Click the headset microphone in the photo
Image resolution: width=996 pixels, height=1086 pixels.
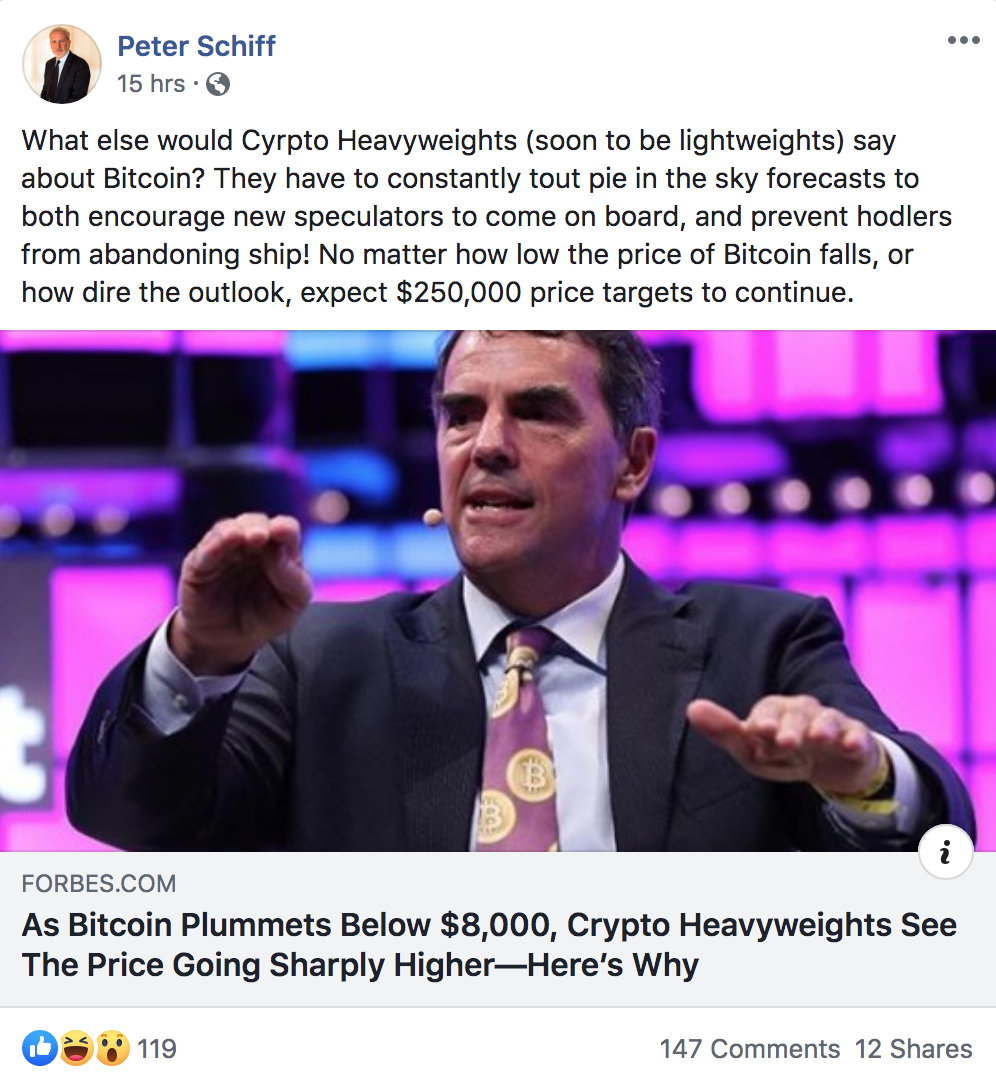432,517
